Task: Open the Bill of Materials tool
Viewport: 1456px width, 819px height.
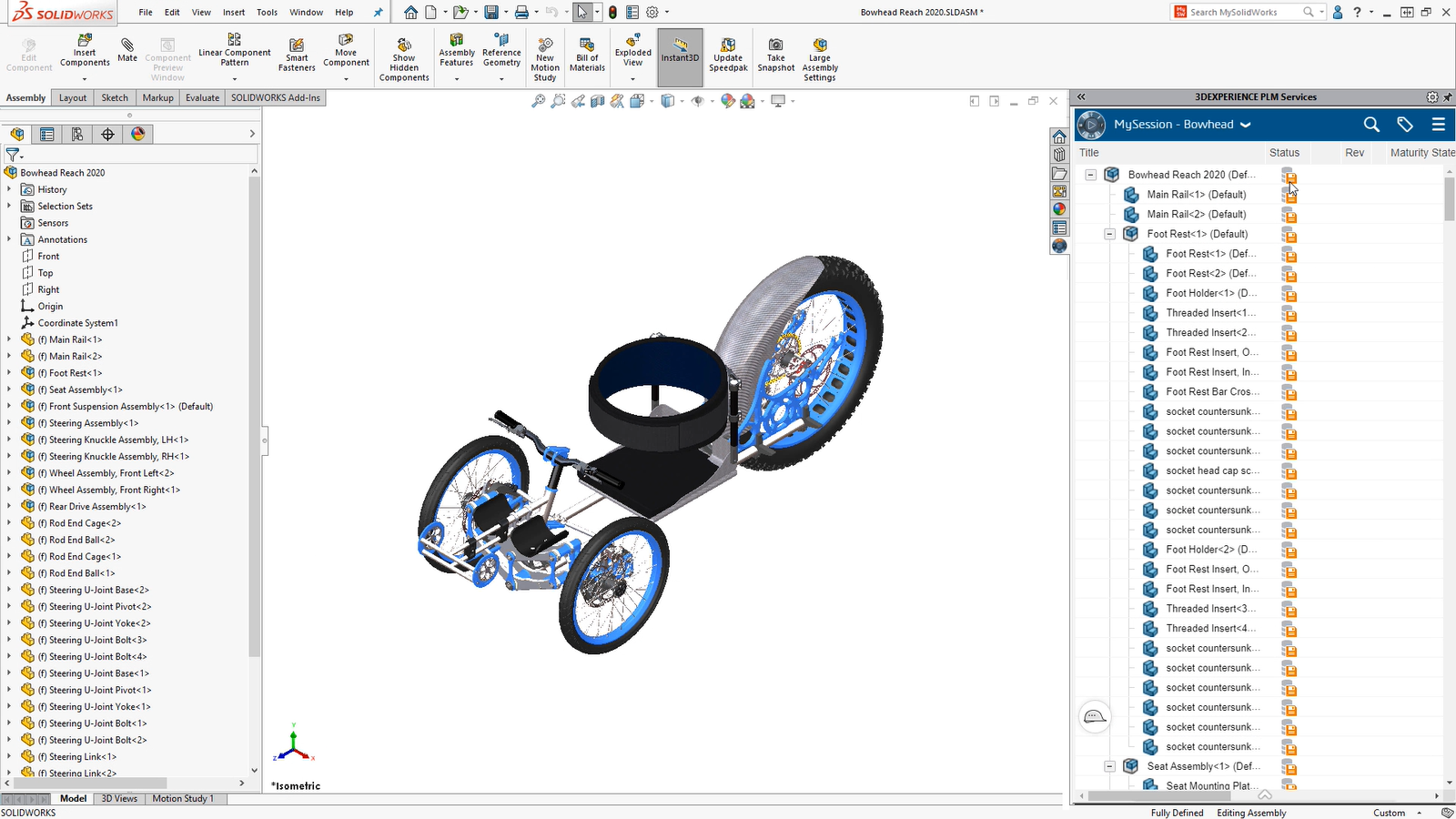Action: [586, 55]
